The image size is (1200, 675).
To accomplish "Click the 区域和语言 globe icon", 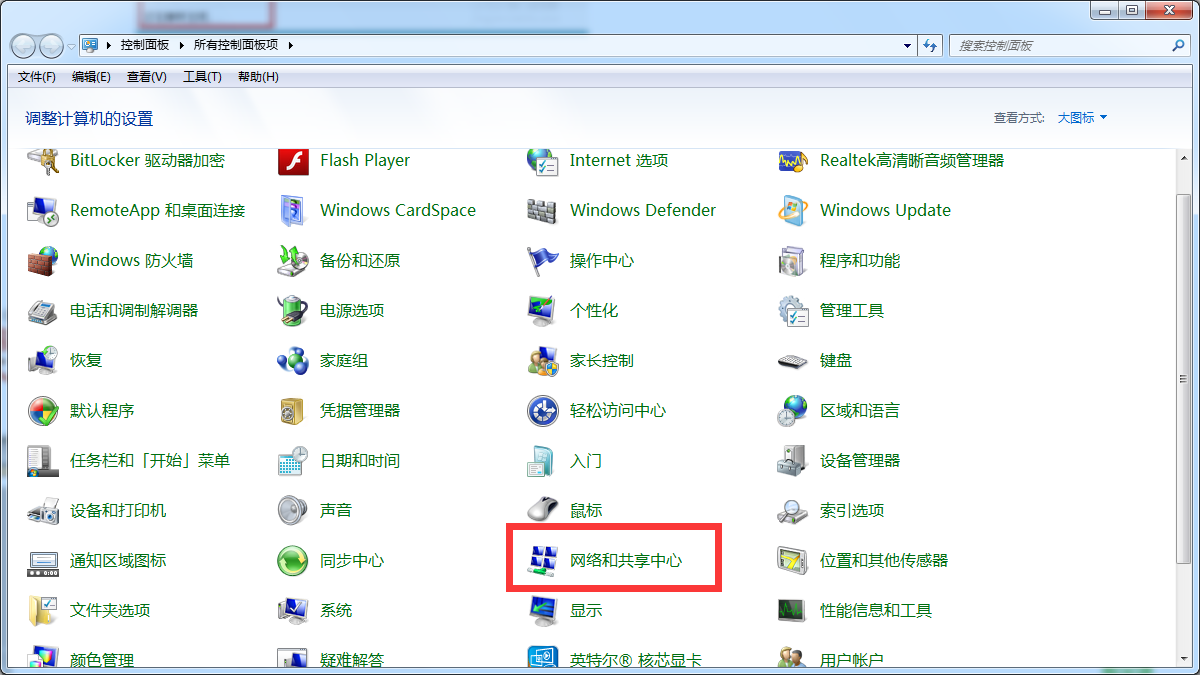I will 792,411.
